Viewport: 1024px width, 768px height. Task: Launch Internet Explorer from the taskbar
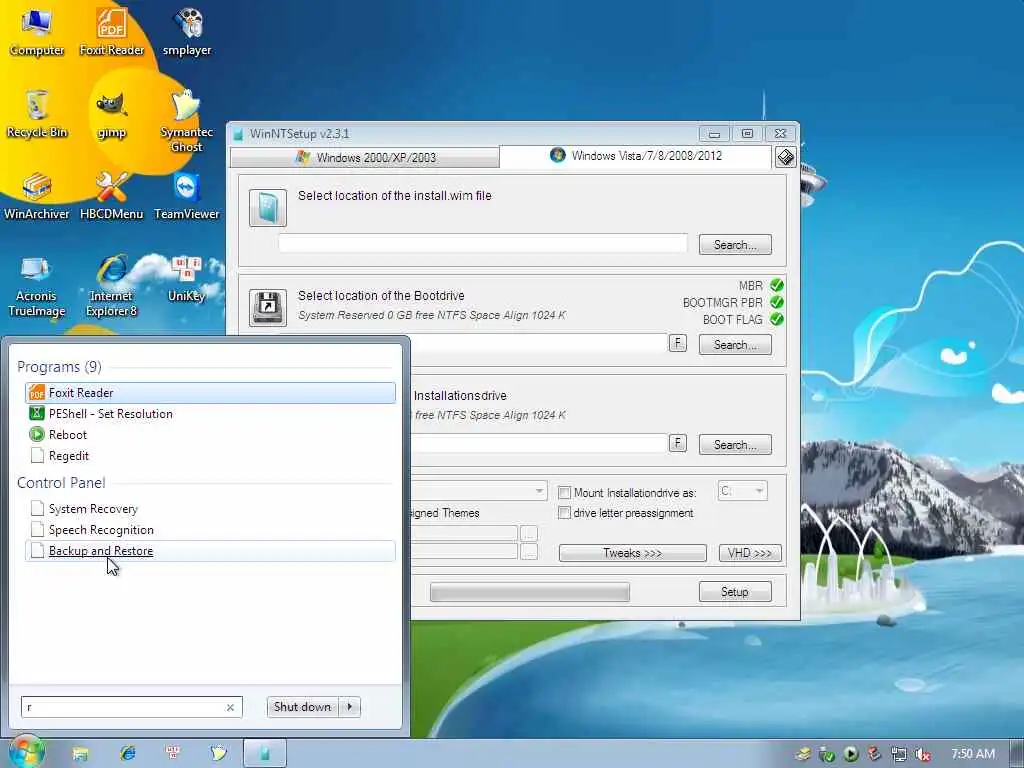coord(127,754)
